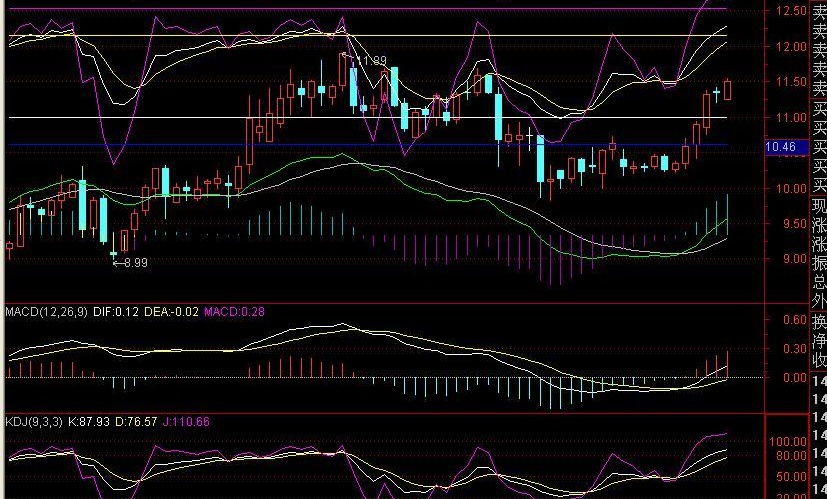
Task: Click the 0.00 MACD axis label
Action: (x=795, y=378)
